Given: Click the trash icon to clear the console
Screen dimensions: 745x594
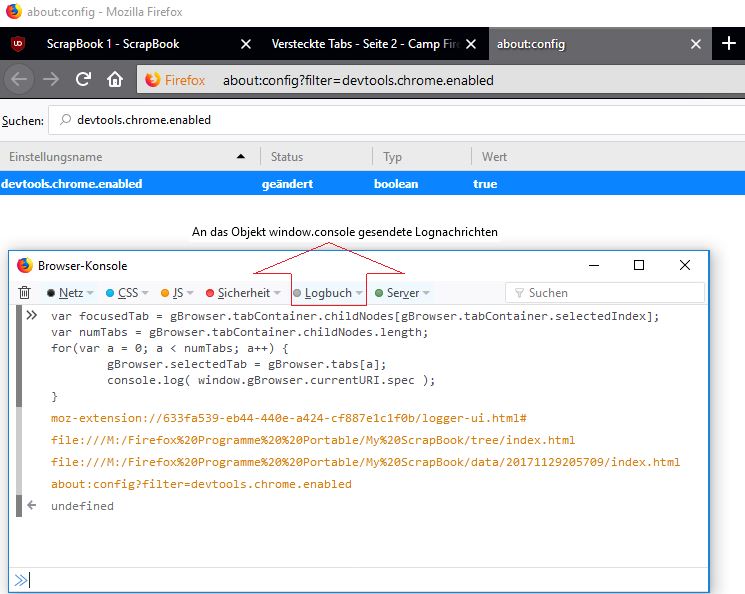Looking at the screenshot, I should 25,293.
